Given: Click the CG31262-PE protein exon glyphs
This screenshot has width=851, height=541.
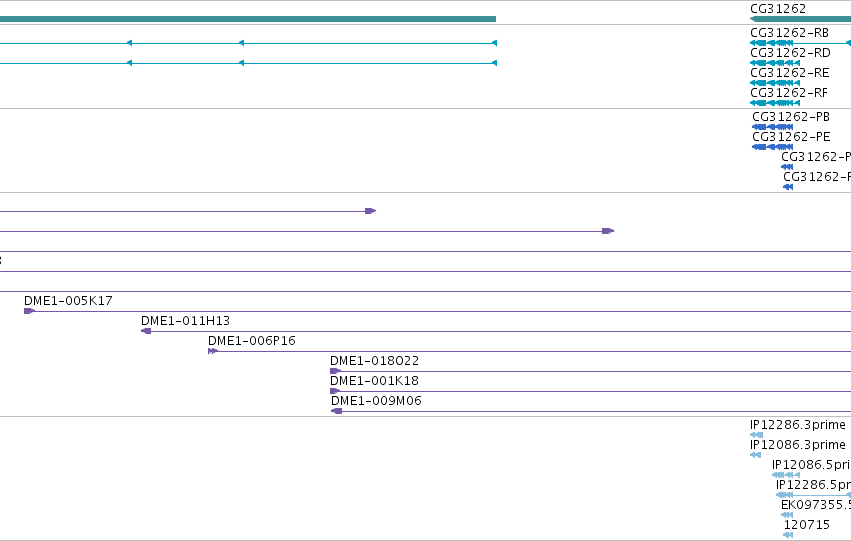Looking at the screenshot, I should (x=773, y=147).
